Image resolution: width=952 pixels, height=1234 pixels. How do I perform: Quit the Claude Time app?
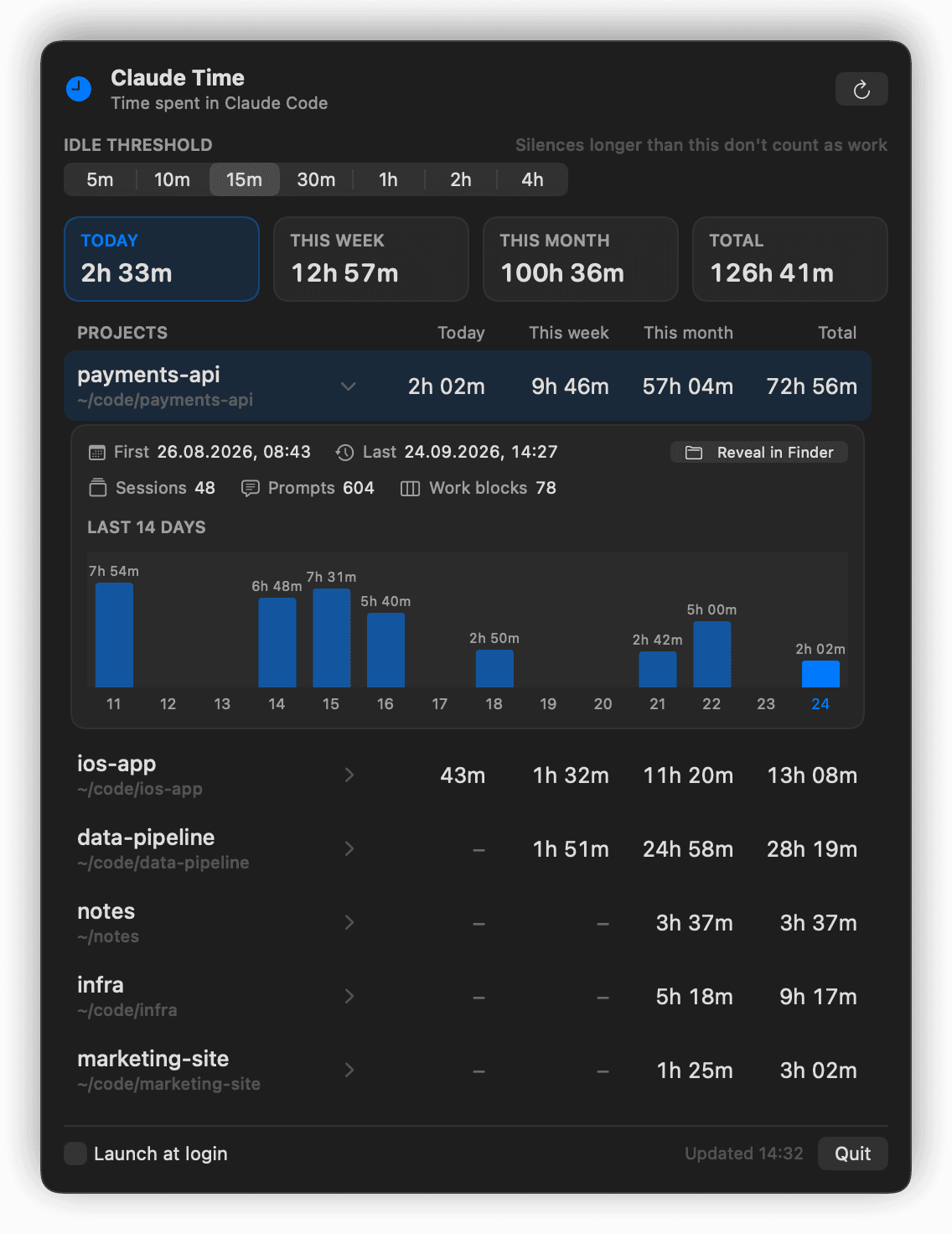click(852, 1154)
